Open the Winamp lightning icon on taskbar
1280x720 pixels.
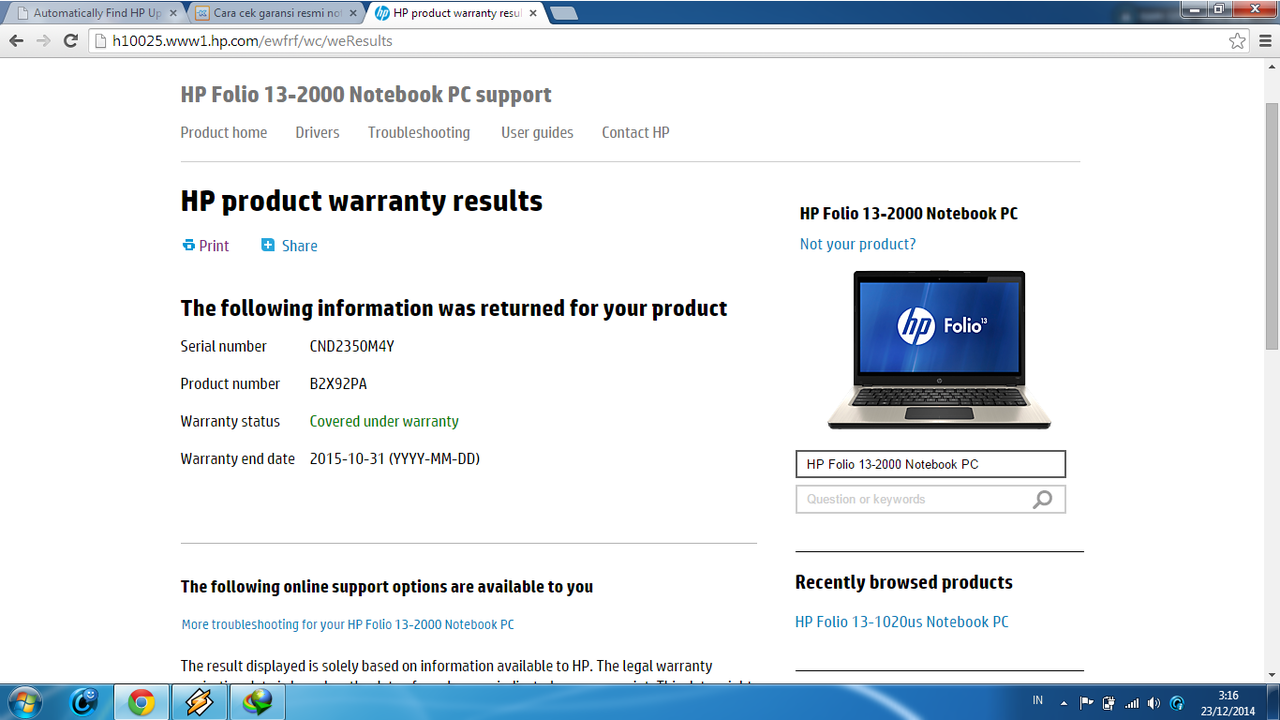coord(199,702)
